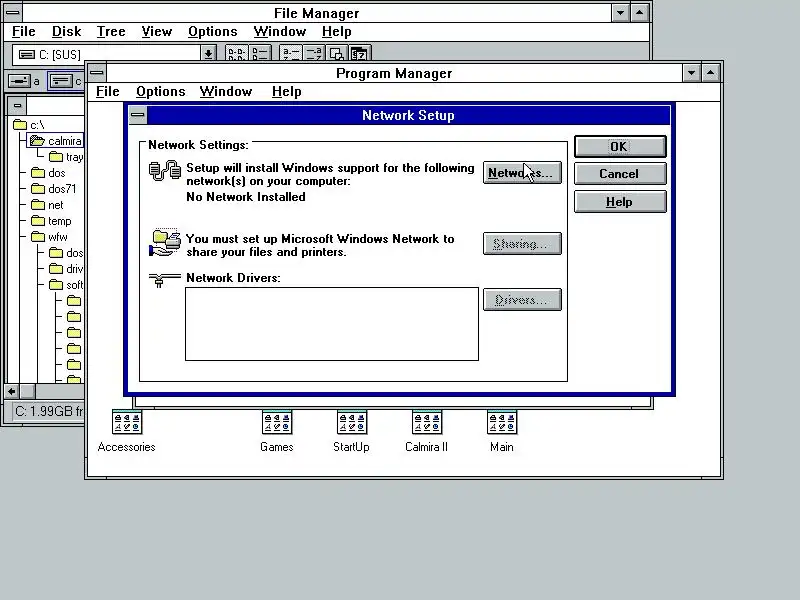Click the grayed-out Drivers... button
Screen dimensions: 800x600
pos(522,299)
